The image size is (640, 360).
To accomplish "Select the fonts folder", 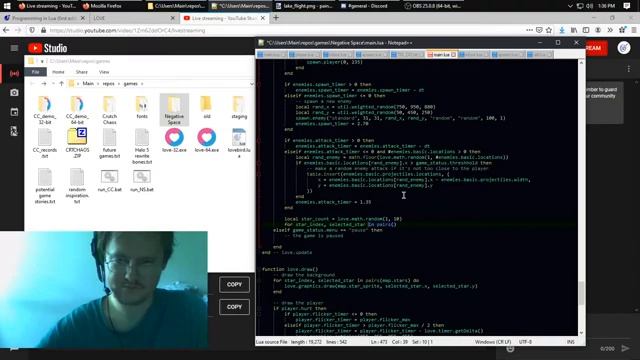I will (142, 107).
